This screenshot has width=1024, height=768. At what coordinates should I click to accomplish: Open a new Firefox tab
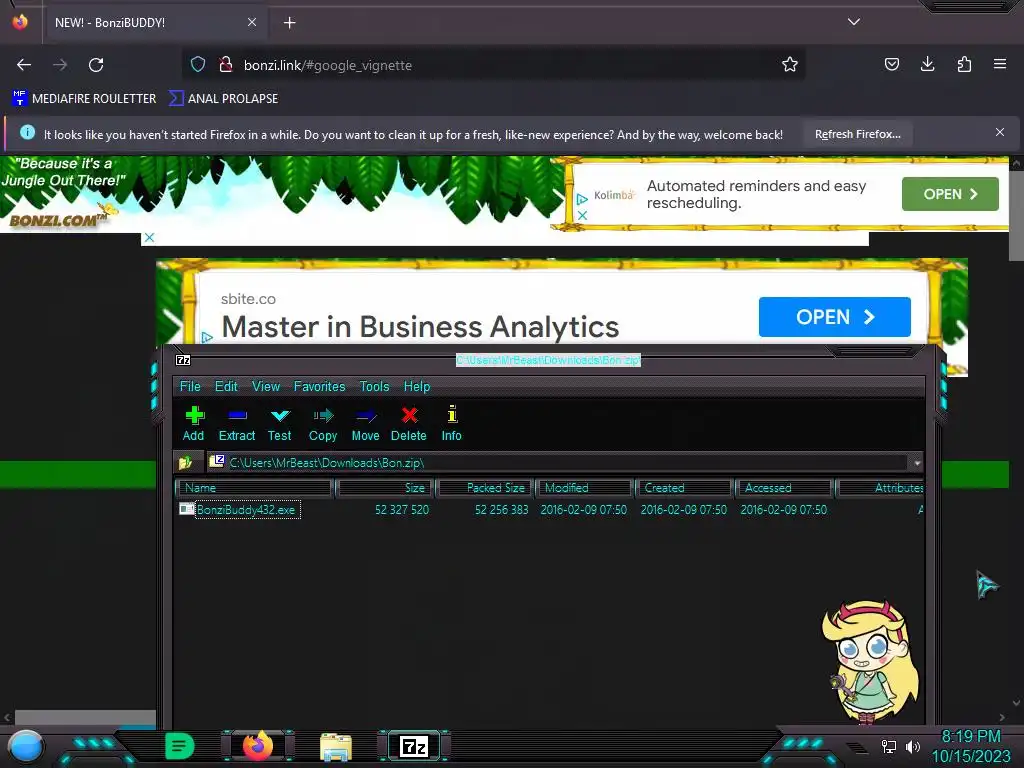(x=289, y=23)
